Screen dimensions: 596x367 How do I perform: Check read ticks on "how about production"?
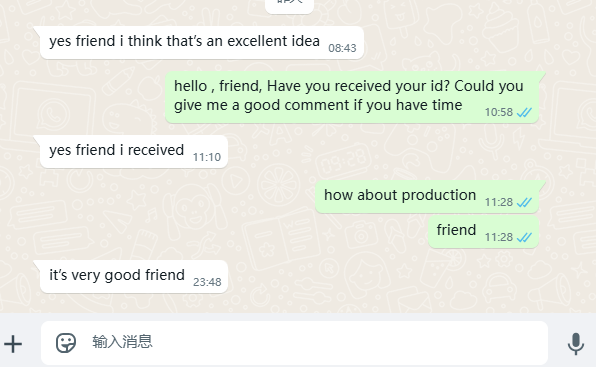(x=525, y=202)
